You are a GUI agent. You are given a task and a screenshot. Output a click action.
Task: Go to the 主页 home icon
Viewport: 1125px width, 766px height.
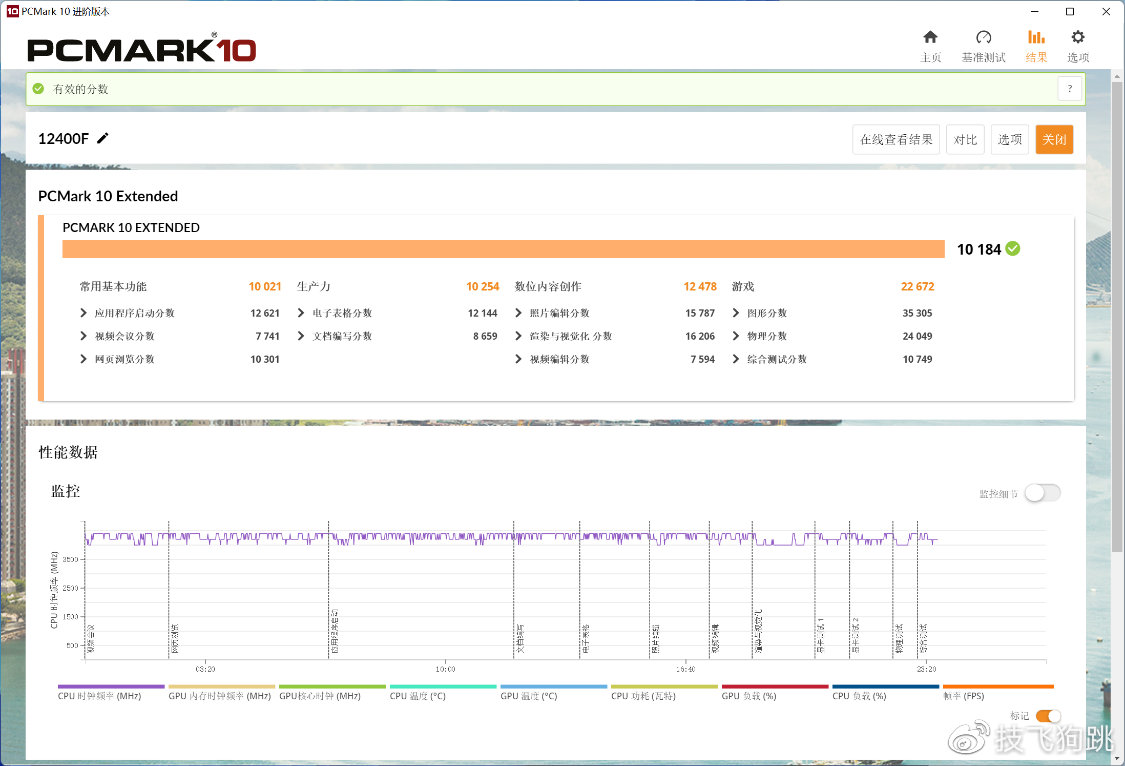[x=930, y=37]
